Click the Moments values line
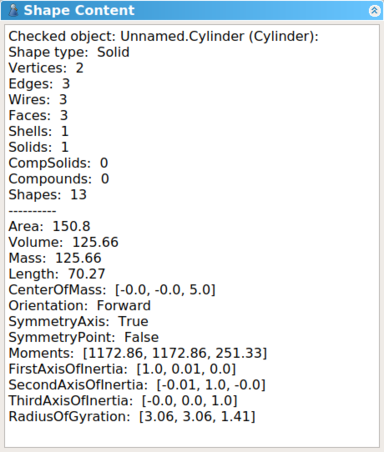 [x=138, y=353]
